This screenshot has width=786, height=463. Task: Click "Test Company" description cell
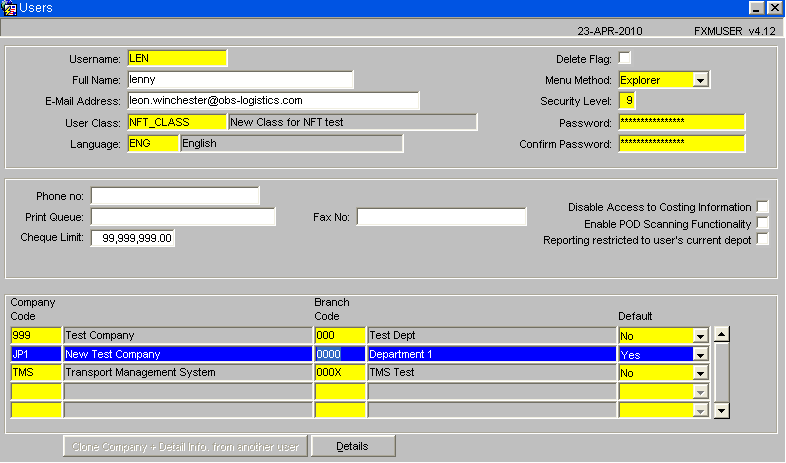point(188,335)
